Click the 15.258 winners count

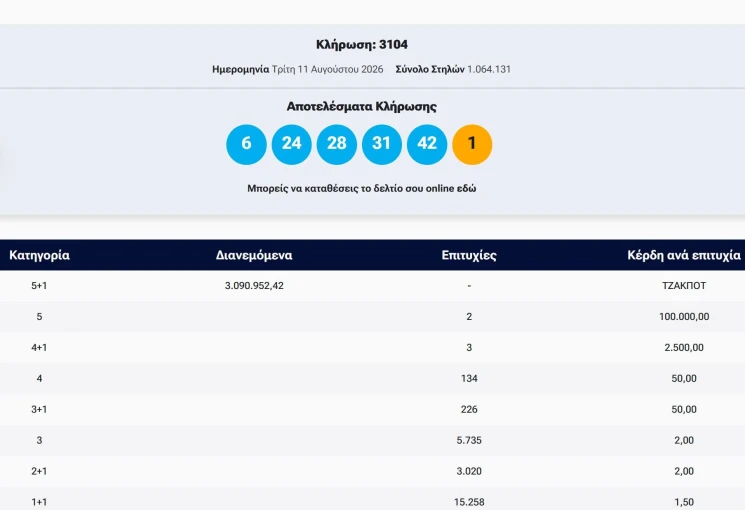469,502
